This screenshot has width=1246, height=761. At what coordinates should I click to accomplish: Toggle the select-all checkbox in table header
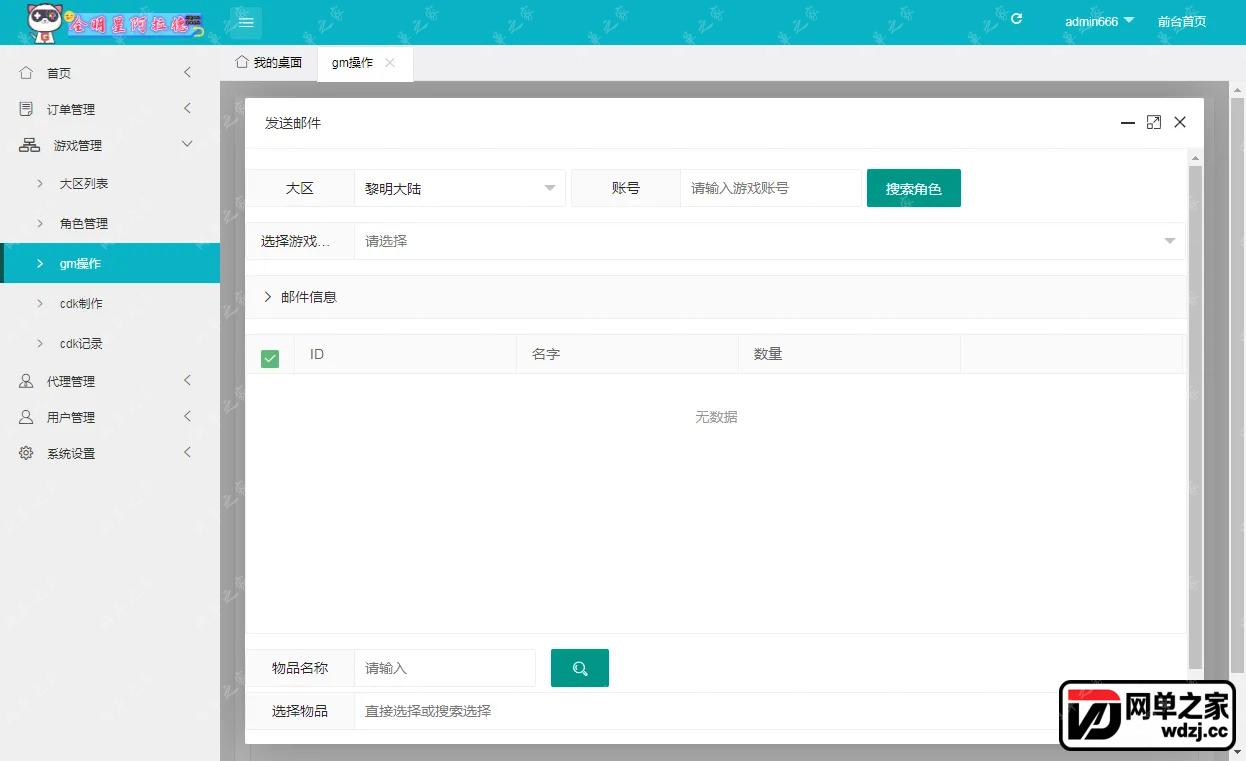[270, 358]
